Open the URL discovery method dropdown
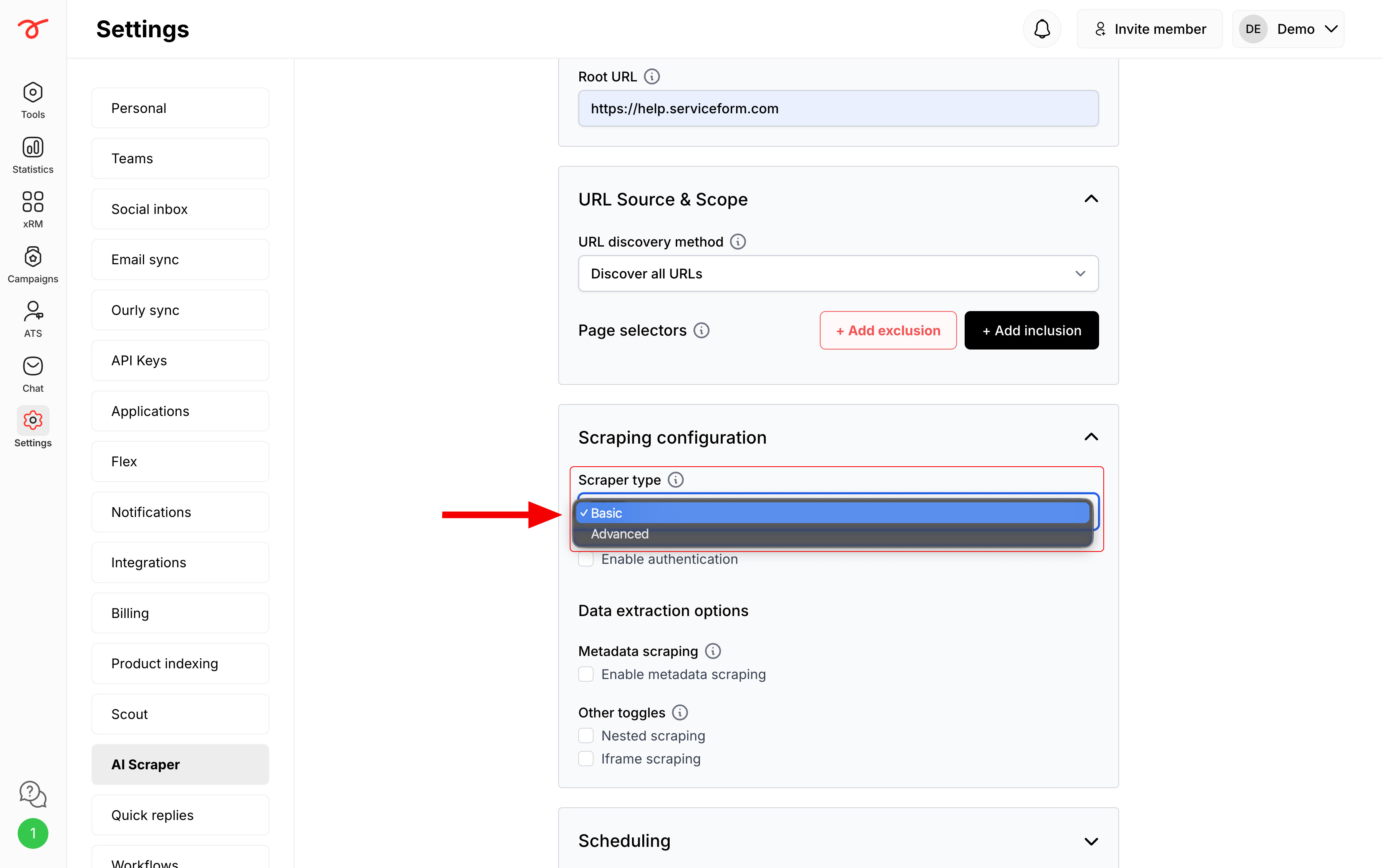Viewport: 1383px width, 868px height. point(838,273)
